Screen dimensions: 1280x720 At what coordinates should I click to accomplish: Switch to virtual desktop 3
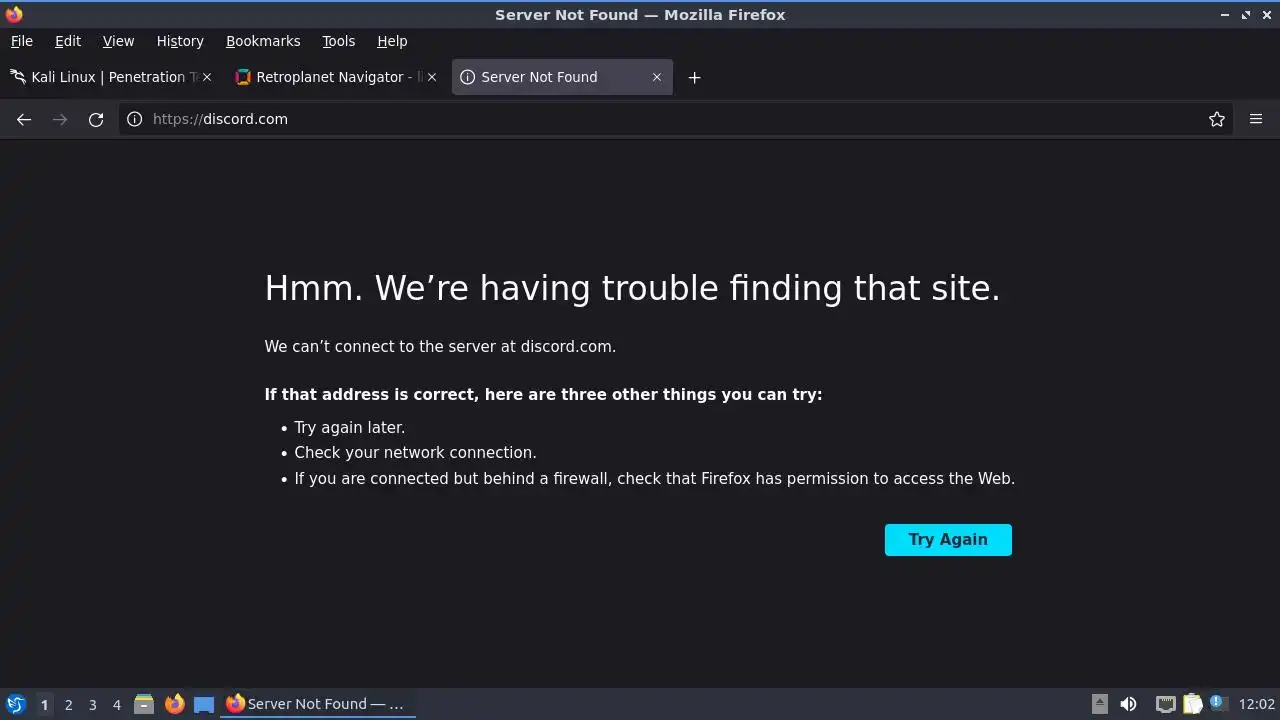[x=92, y=705]
